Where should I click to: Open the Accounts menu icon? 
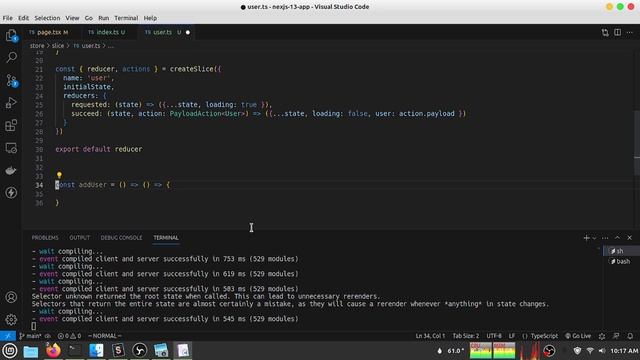click(x=11, y=297)
